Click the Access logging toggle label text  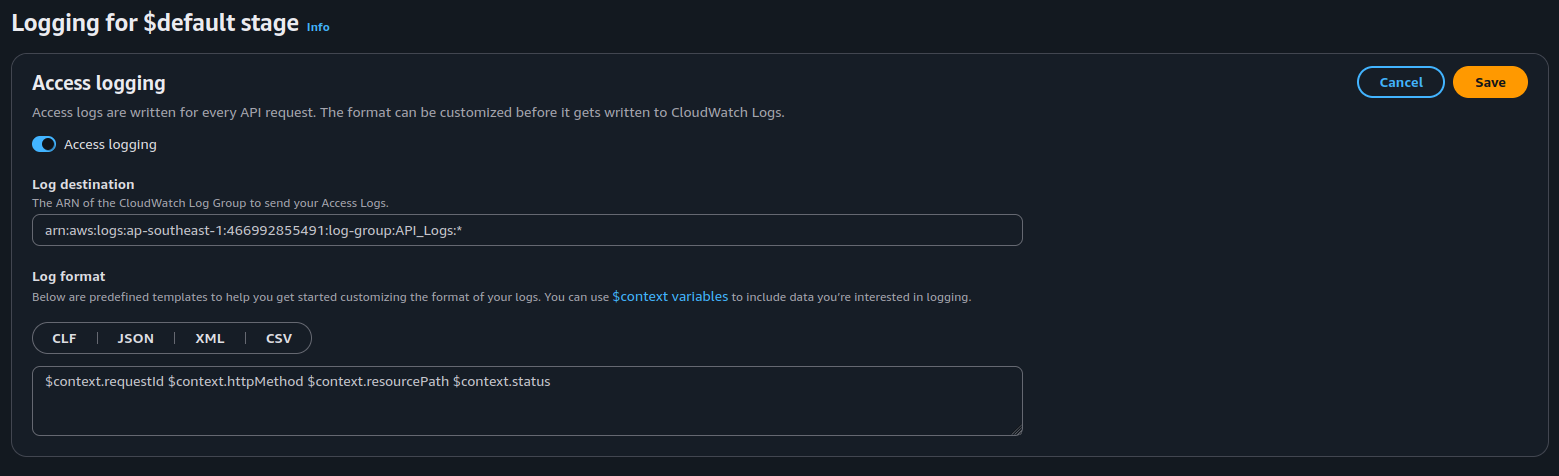coord(110,144)
